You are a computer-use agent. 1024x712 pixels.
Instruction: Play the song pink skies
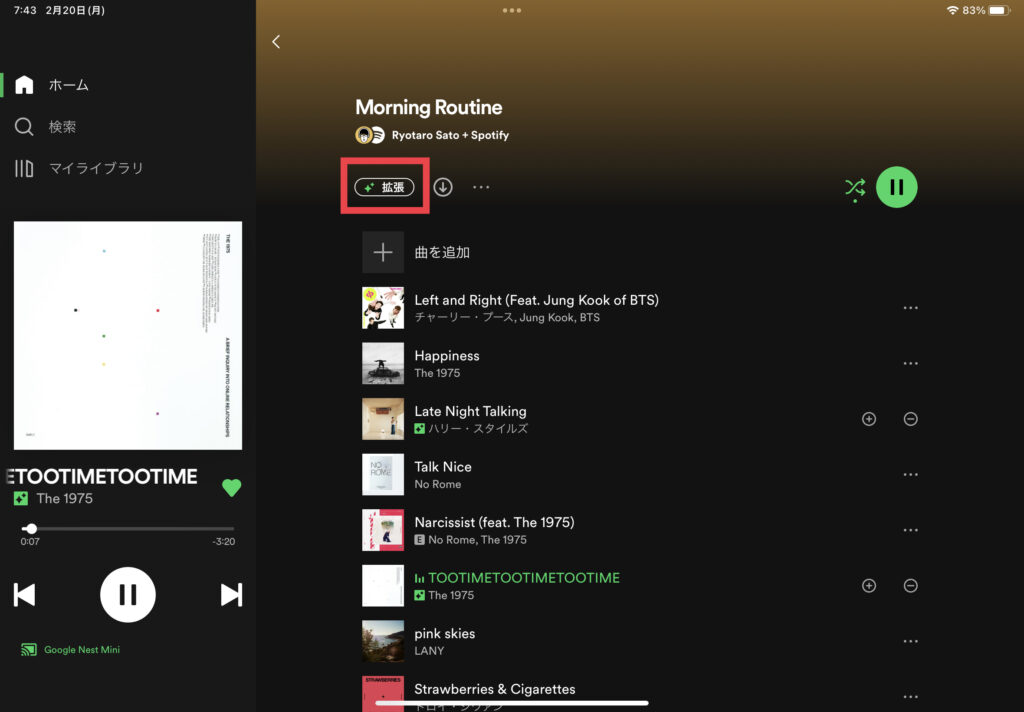[x=445, y=634]
